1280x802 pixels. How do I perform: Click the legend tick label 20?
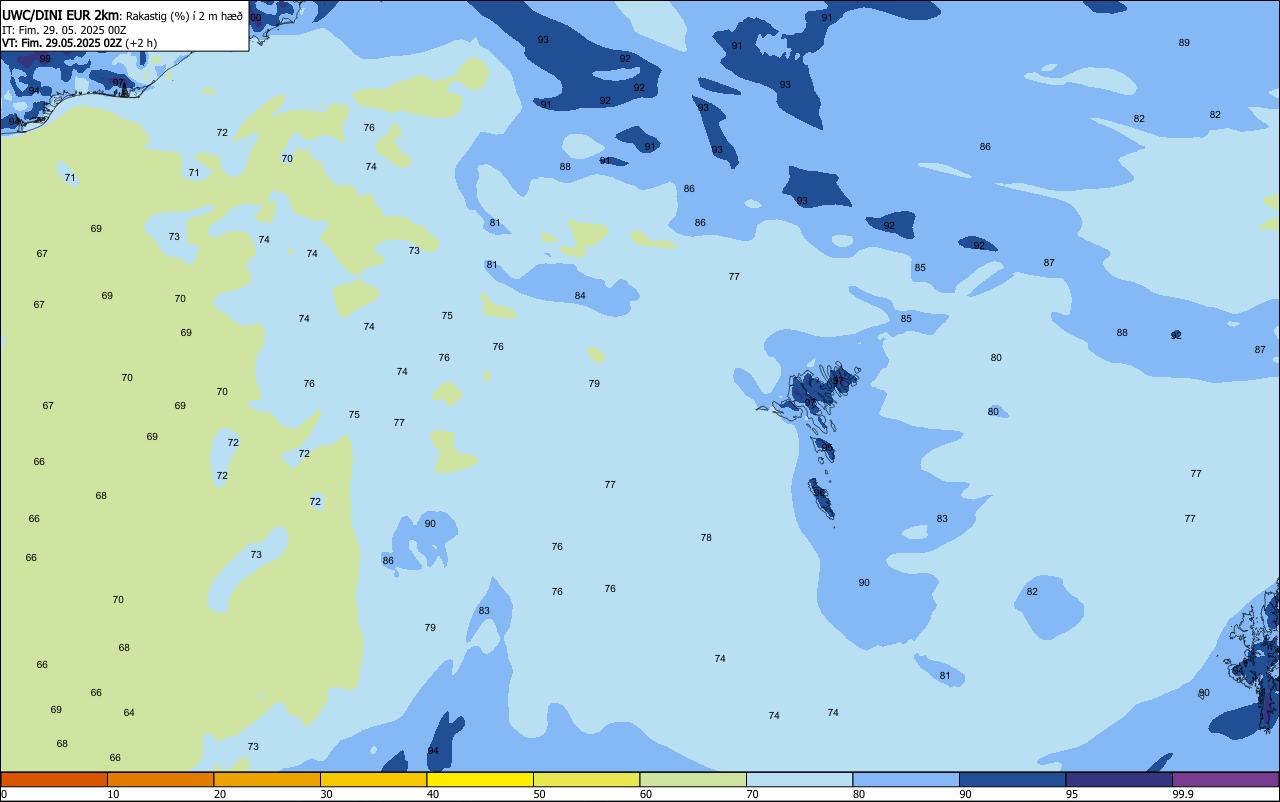[x=220, y=794]
